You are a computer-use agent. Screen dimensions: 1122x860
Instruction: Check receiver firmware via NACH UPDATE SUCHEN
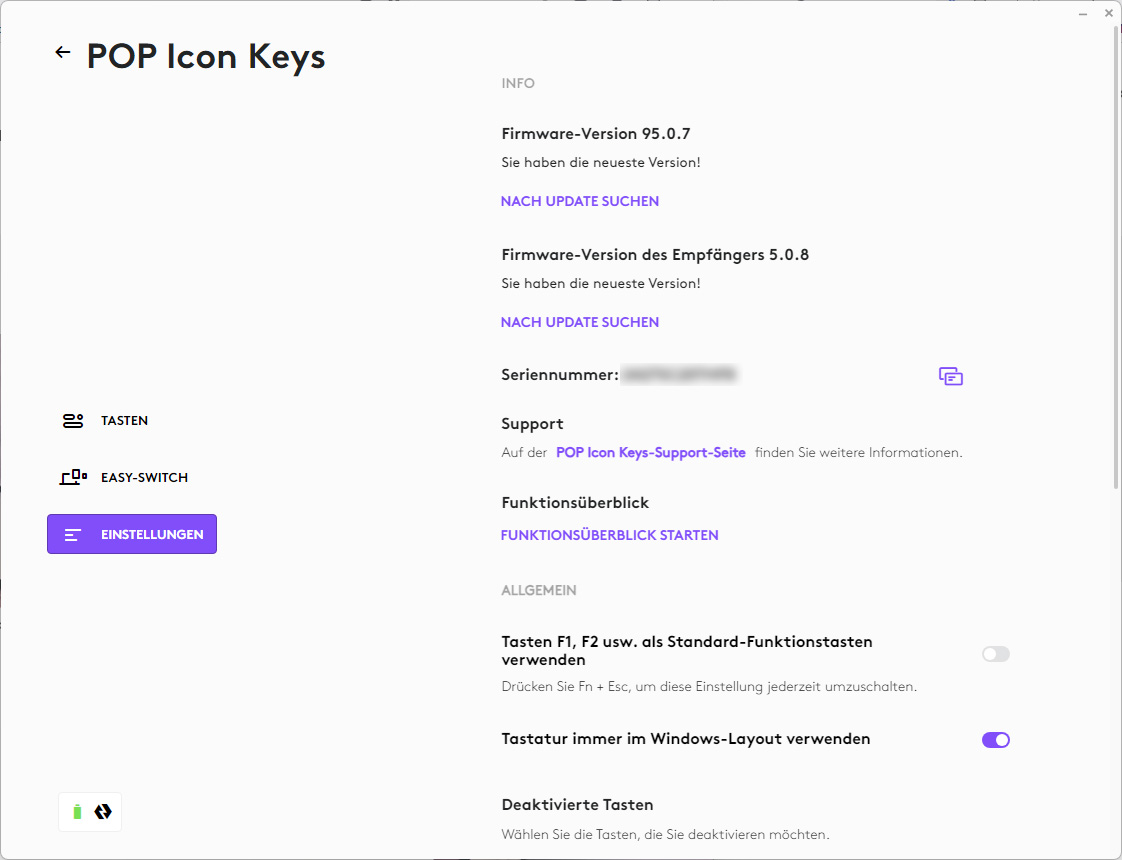[x=580, y=322]
